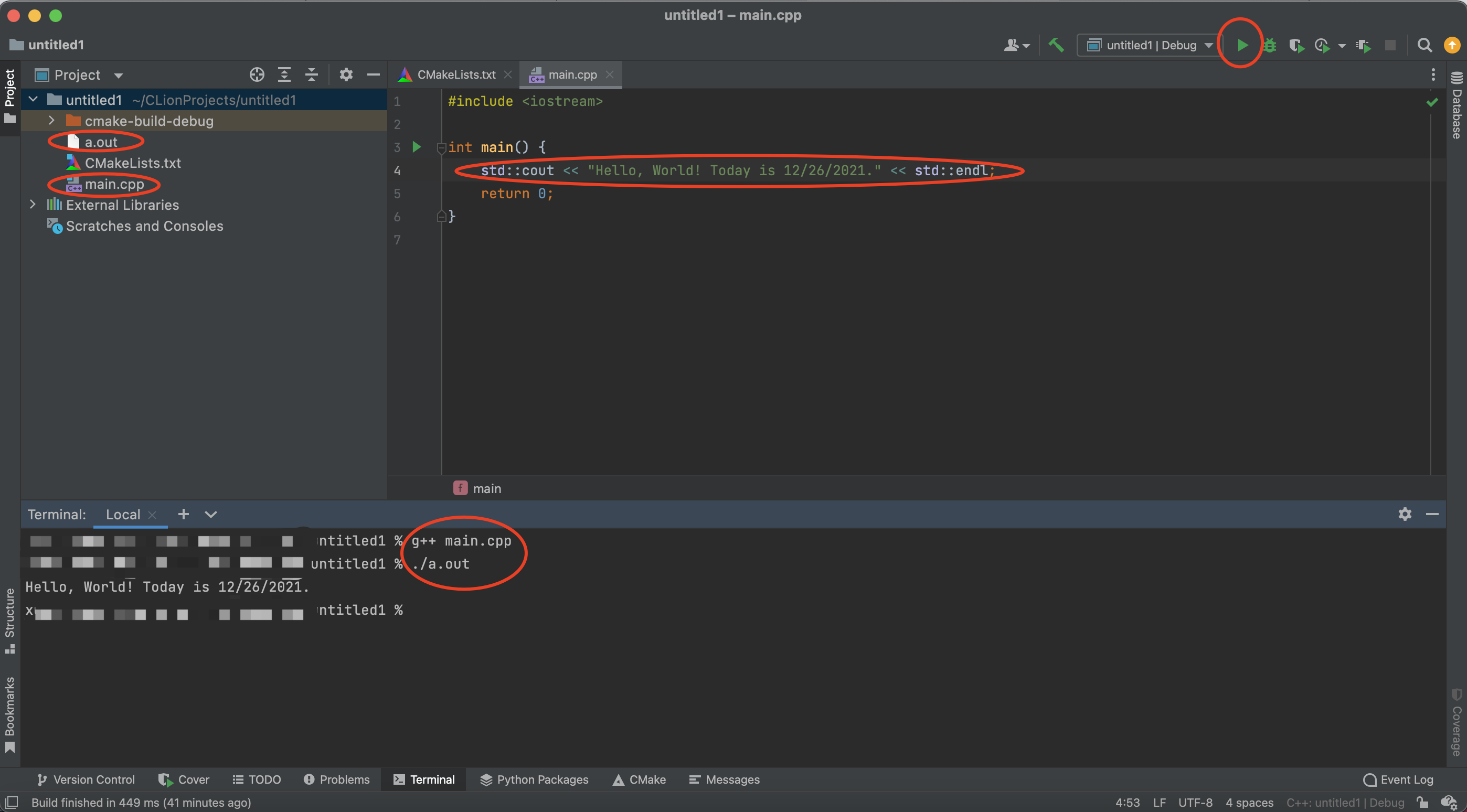Screen dimensions: 1467x812
Task: Select the Terminal tab
Action: [x=431, y=779]
